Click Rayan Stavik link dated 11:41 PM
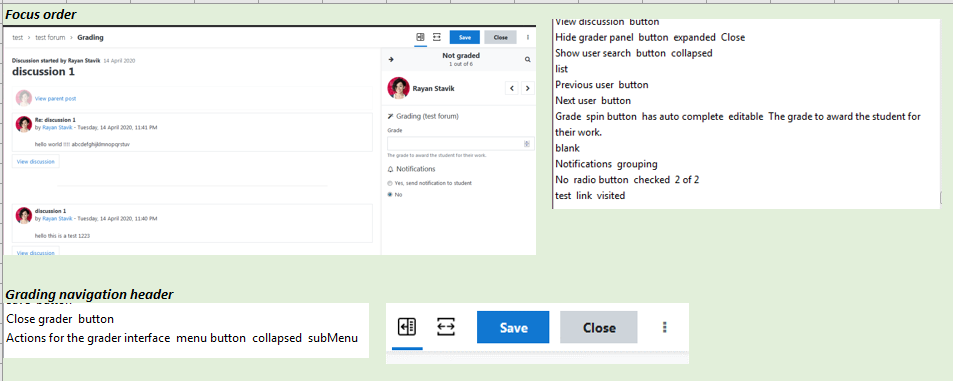 click(57, 128)
